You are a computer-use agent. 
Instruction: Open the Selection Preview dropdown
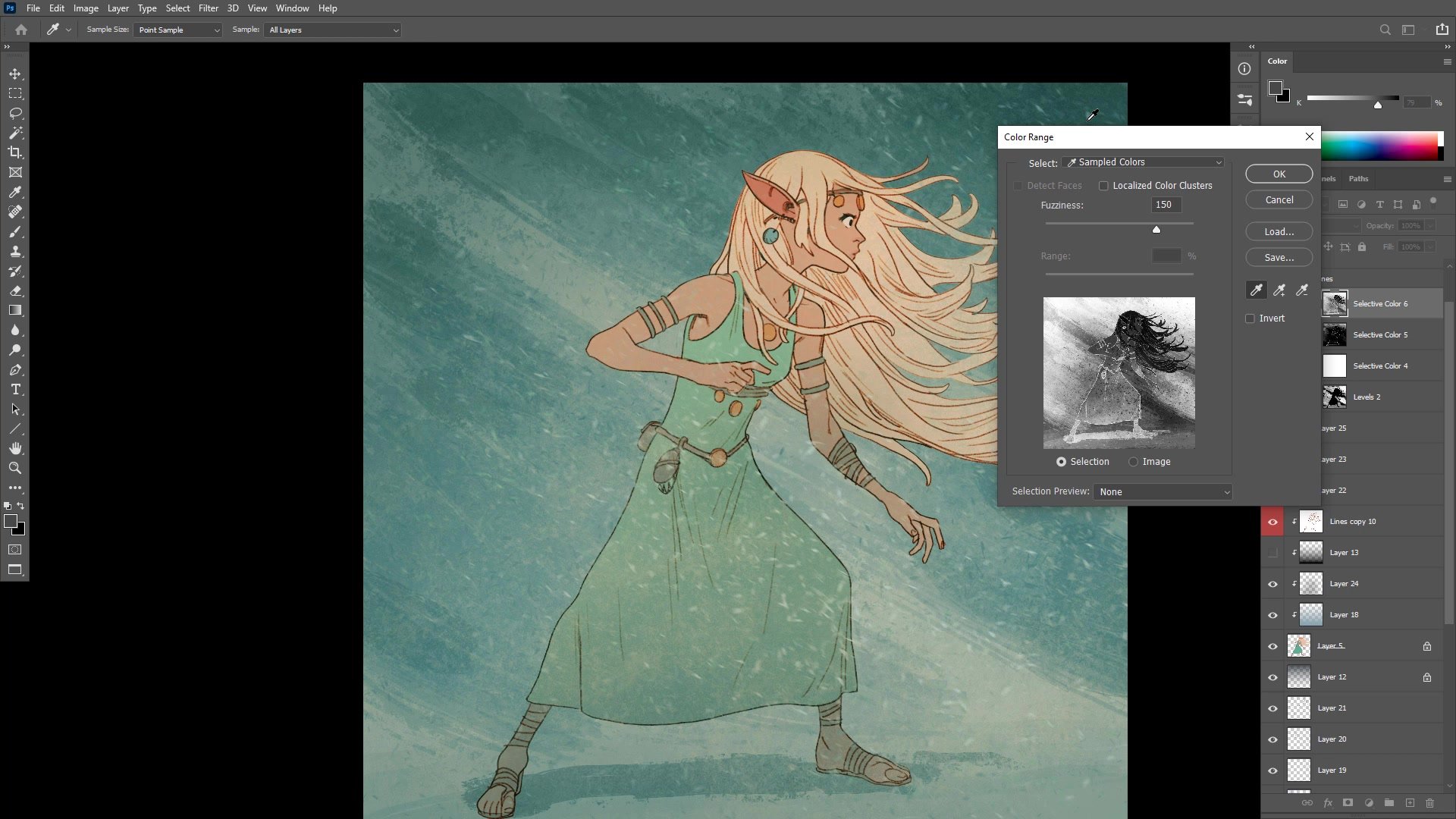pyautogui.click(x=1162, y=492)
